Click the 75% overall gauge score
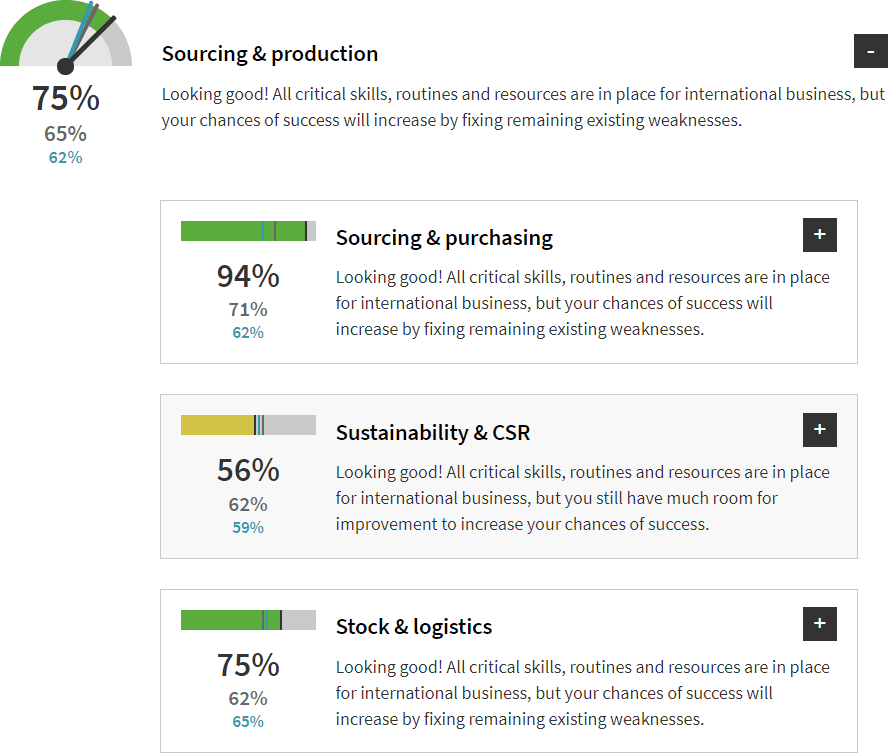888x753 pixels. (x=65, y=99)
